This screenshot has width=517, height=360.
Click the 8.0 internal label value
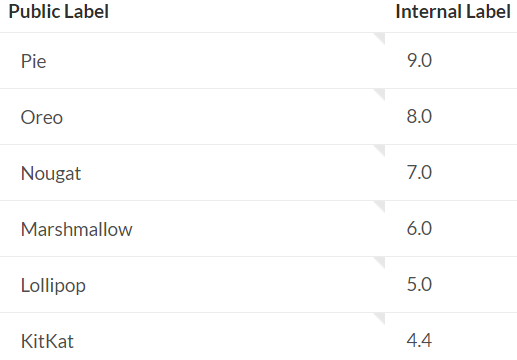pos(419,117)
